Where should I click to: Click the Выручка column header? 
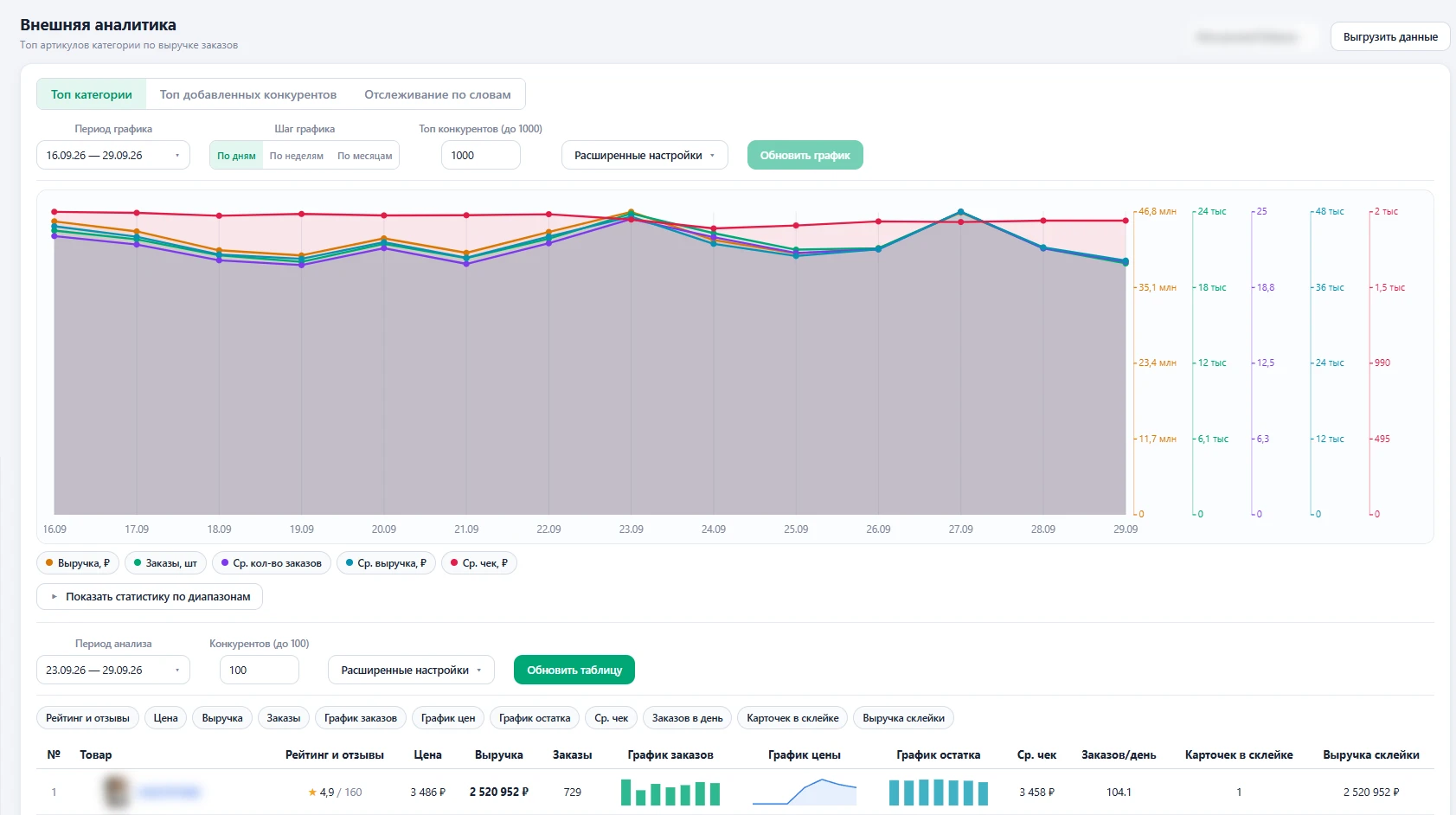click(499, 754)
